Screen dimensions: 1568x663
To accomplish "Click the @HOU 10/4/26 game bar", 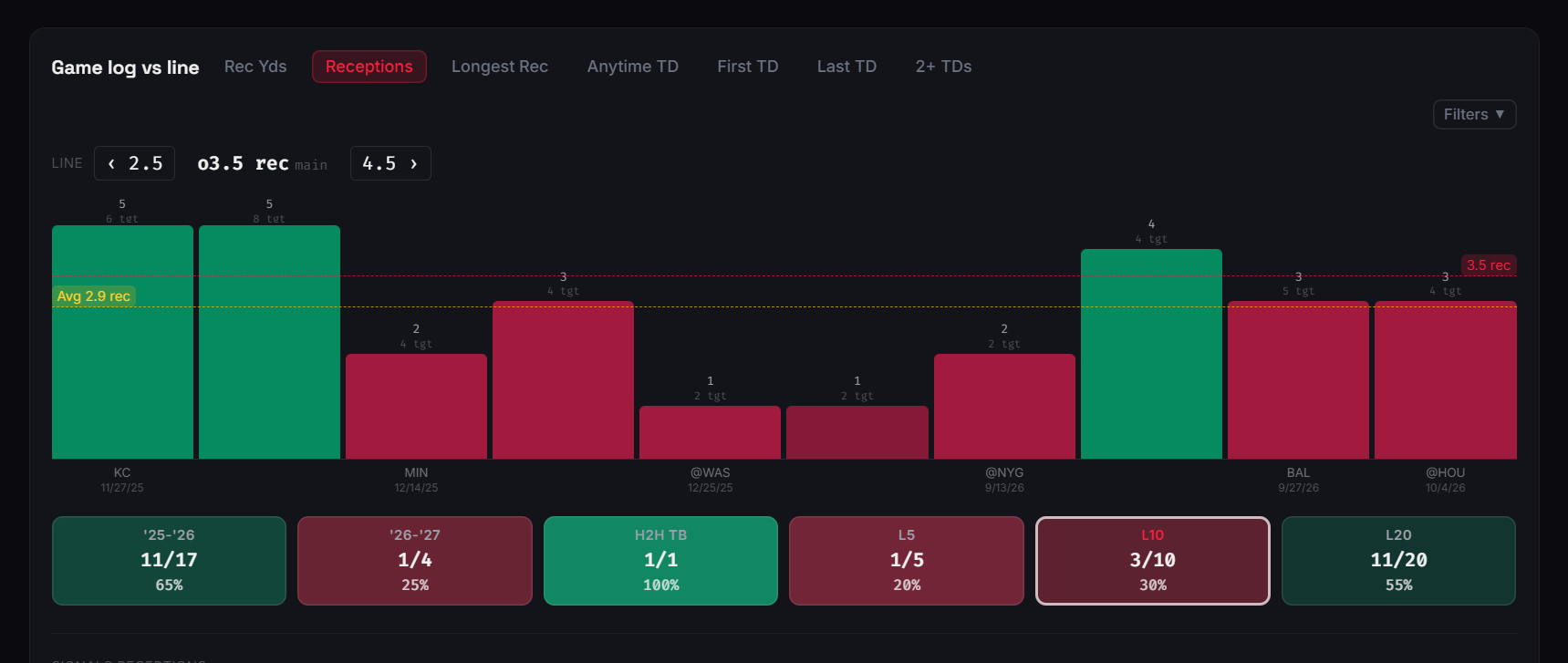I will click(x=1446, y=379).
